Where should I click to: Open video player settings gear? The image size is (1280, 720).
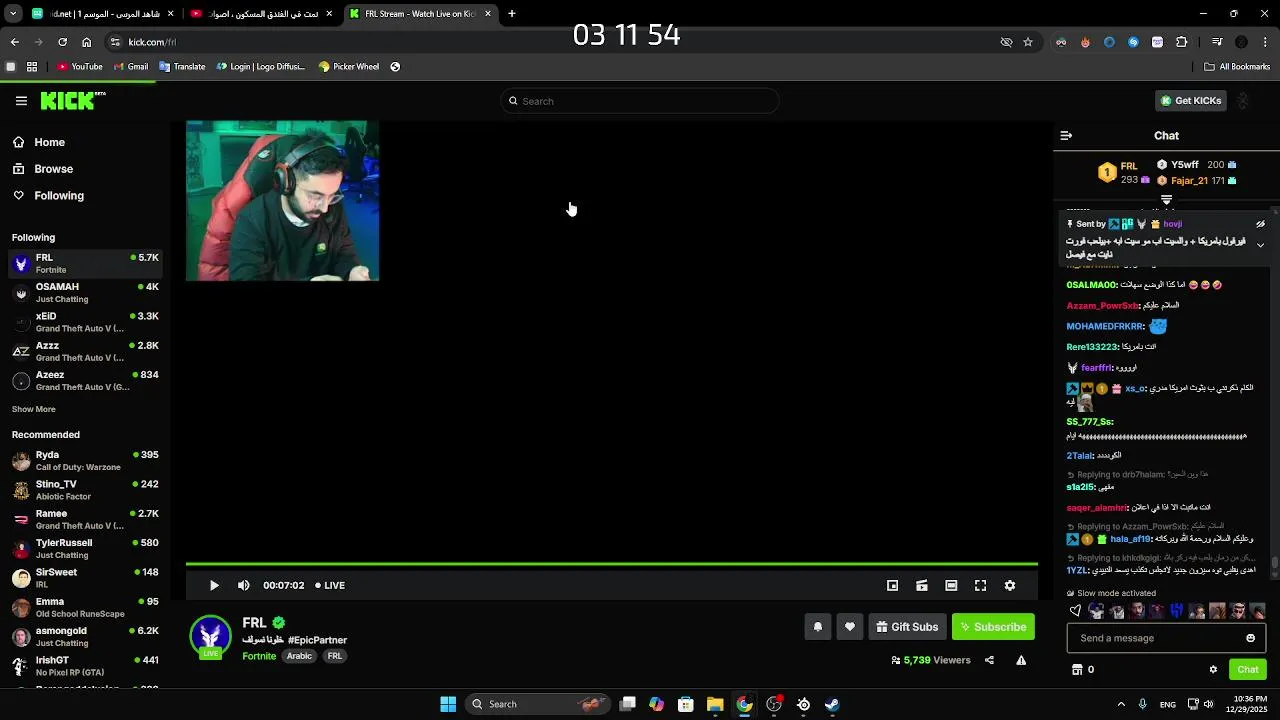(x=1010, y=586)
